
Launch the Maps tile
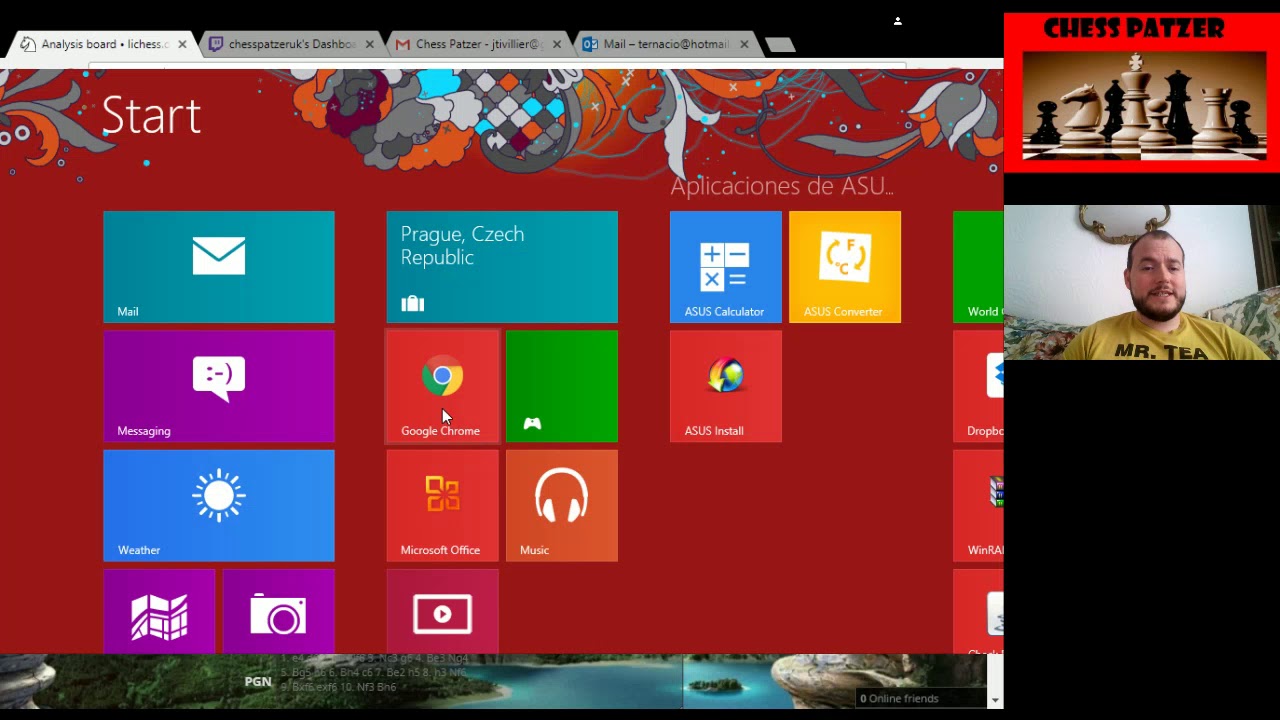(159, 611)
